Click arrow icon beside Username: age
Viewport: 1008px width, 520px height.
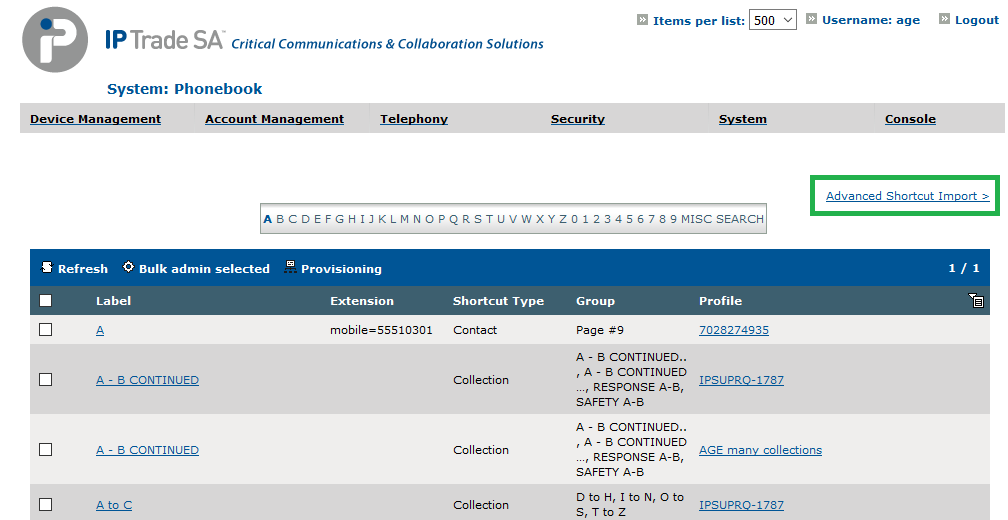pos(811,19)
